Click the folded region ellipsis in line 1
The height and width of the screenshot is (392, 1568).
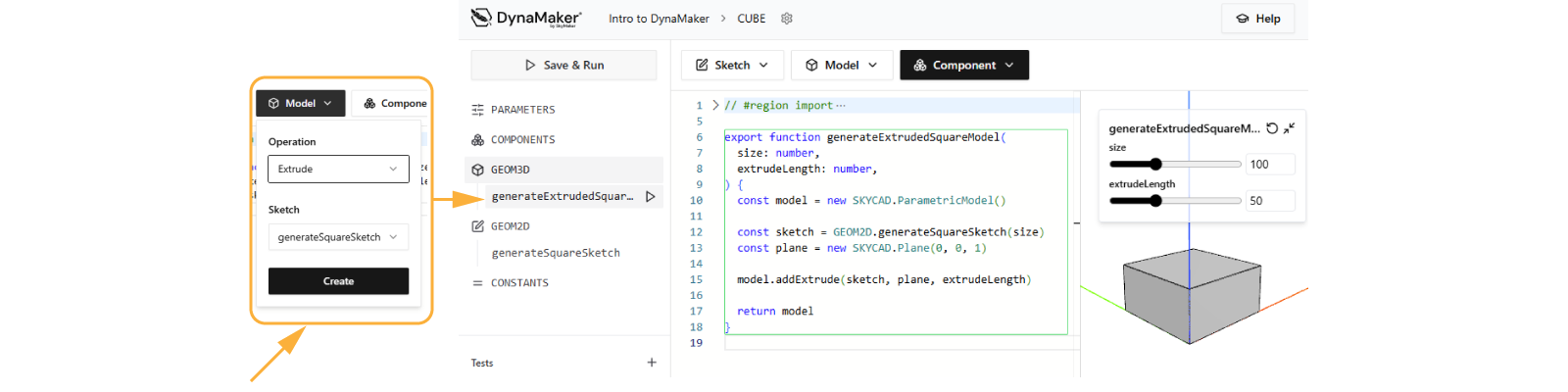[x=841, y=105]
